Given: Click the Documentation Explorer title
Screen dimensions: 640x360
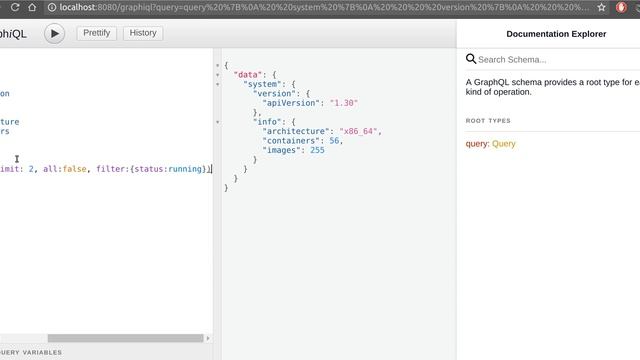Looking at the screenshot, I should 556,34.
